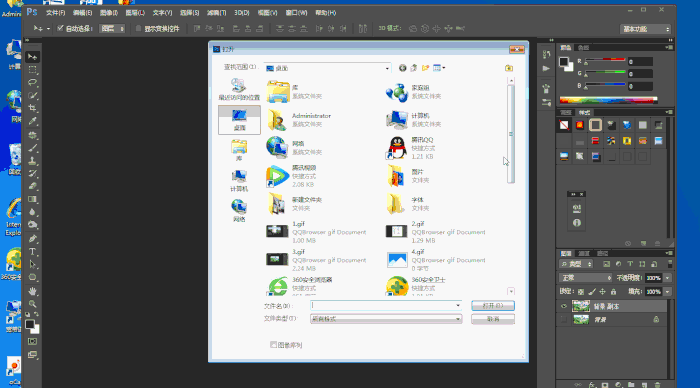Select the Gradient tool

pyautogui.click(x=32, y=199)
